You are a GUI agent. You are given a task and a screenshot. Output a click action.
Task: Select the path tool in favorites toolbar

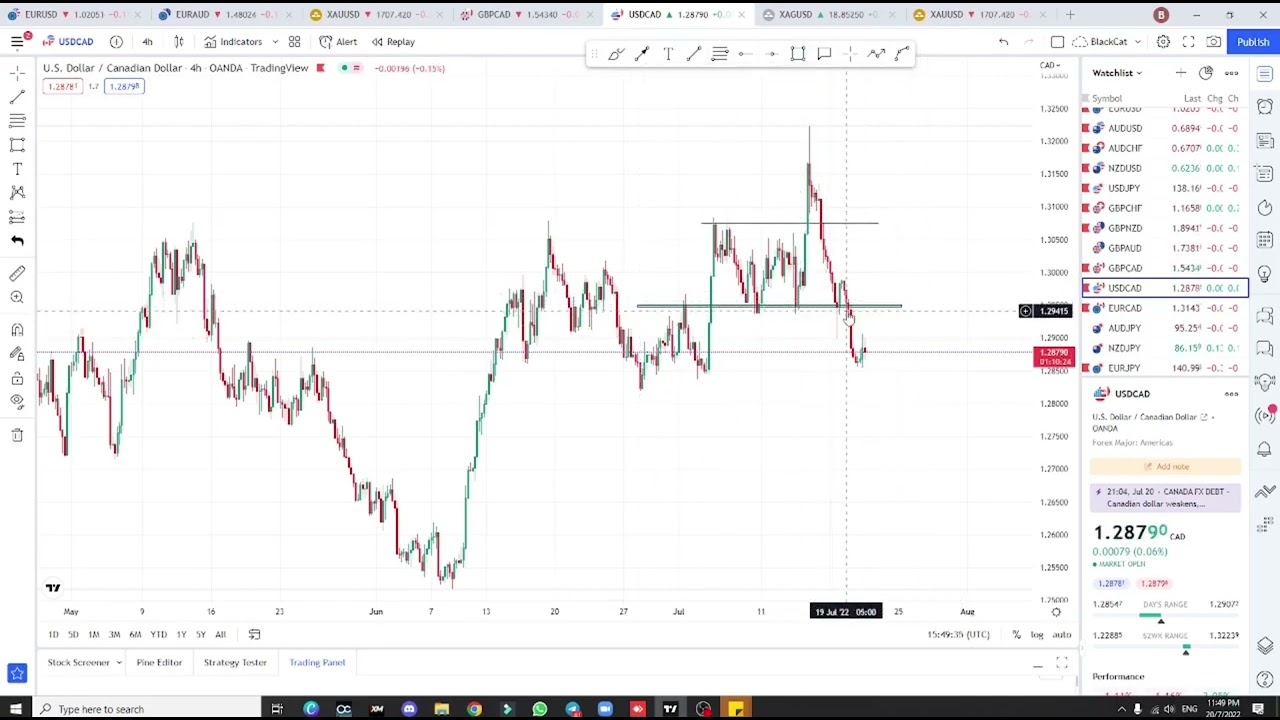tap(876, 54)
